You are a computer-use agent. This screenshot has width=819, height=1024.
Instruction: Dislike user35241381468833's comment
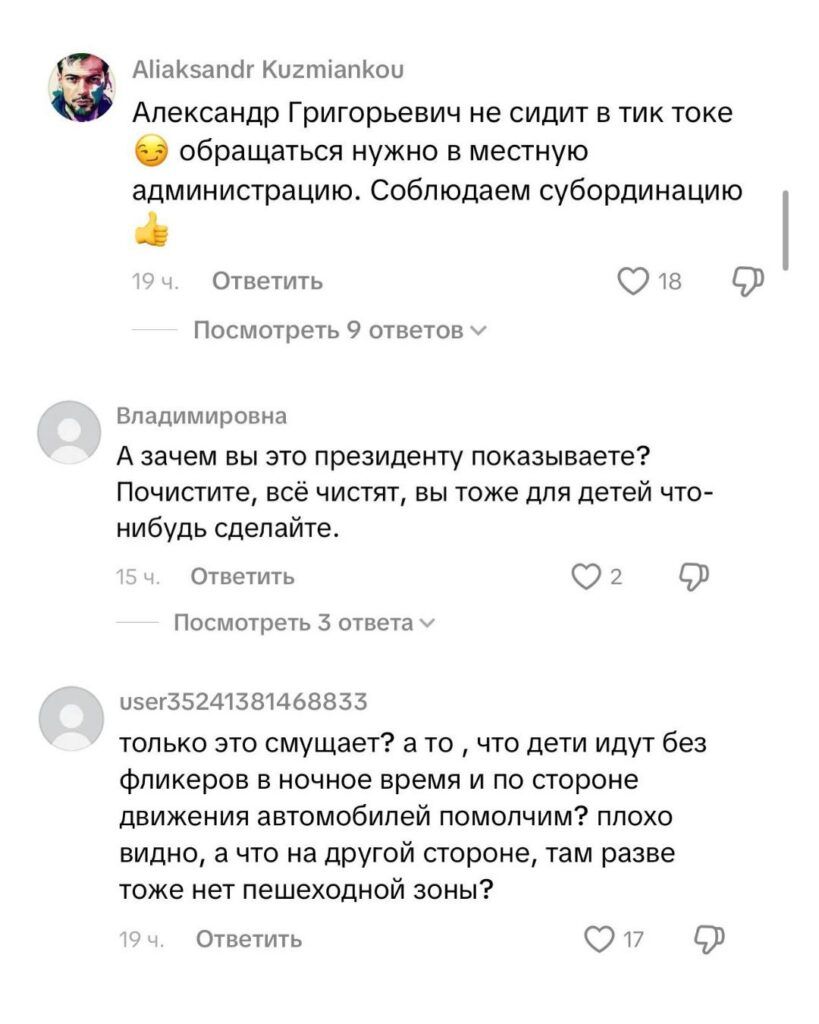(707, 937)
